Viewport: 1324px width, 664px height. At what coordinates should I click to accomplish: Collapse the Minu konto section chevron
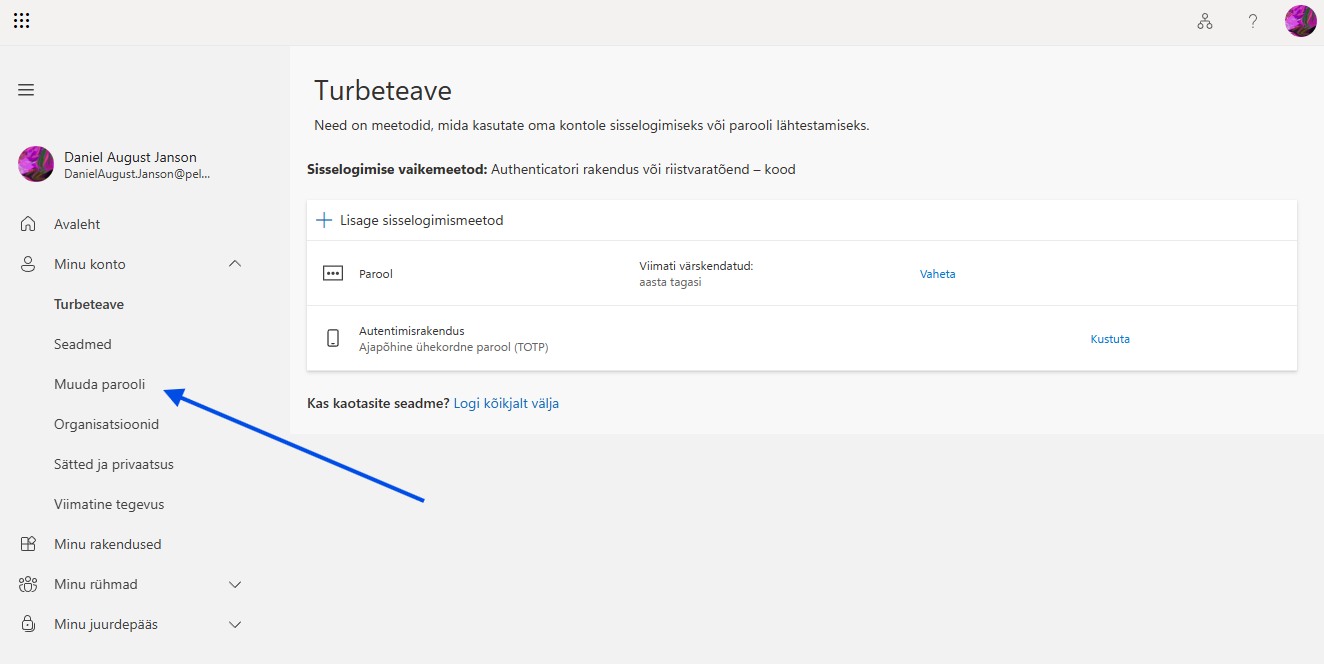(x=235, y=264)
